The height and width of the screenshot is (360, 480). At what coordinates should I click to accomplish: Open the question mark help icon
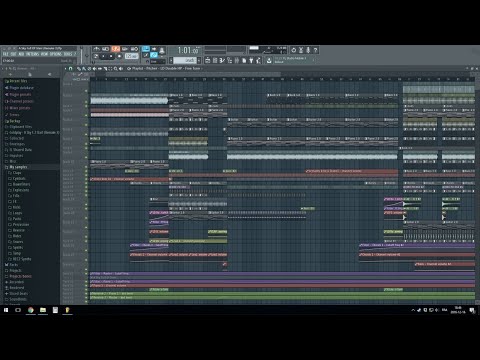coord(316,50)
